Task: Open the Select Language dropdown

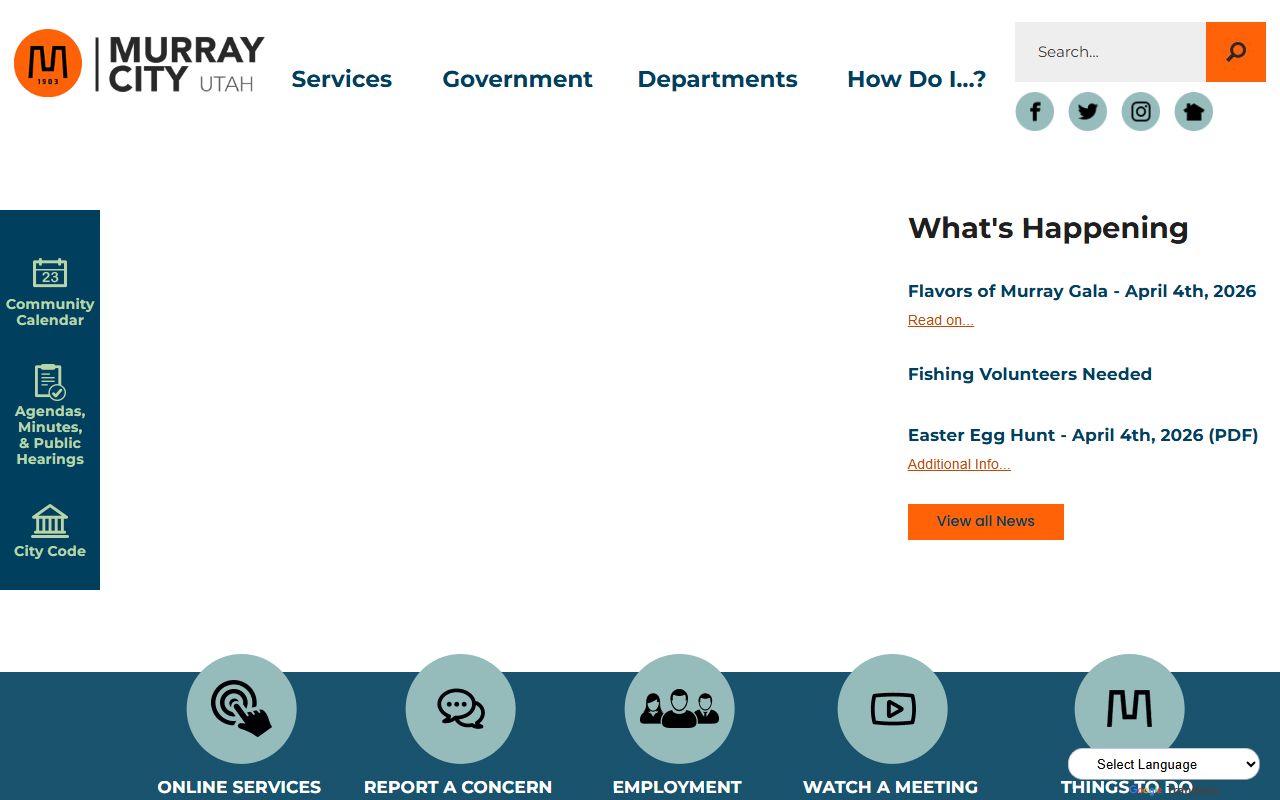Action: point(1164,764)
